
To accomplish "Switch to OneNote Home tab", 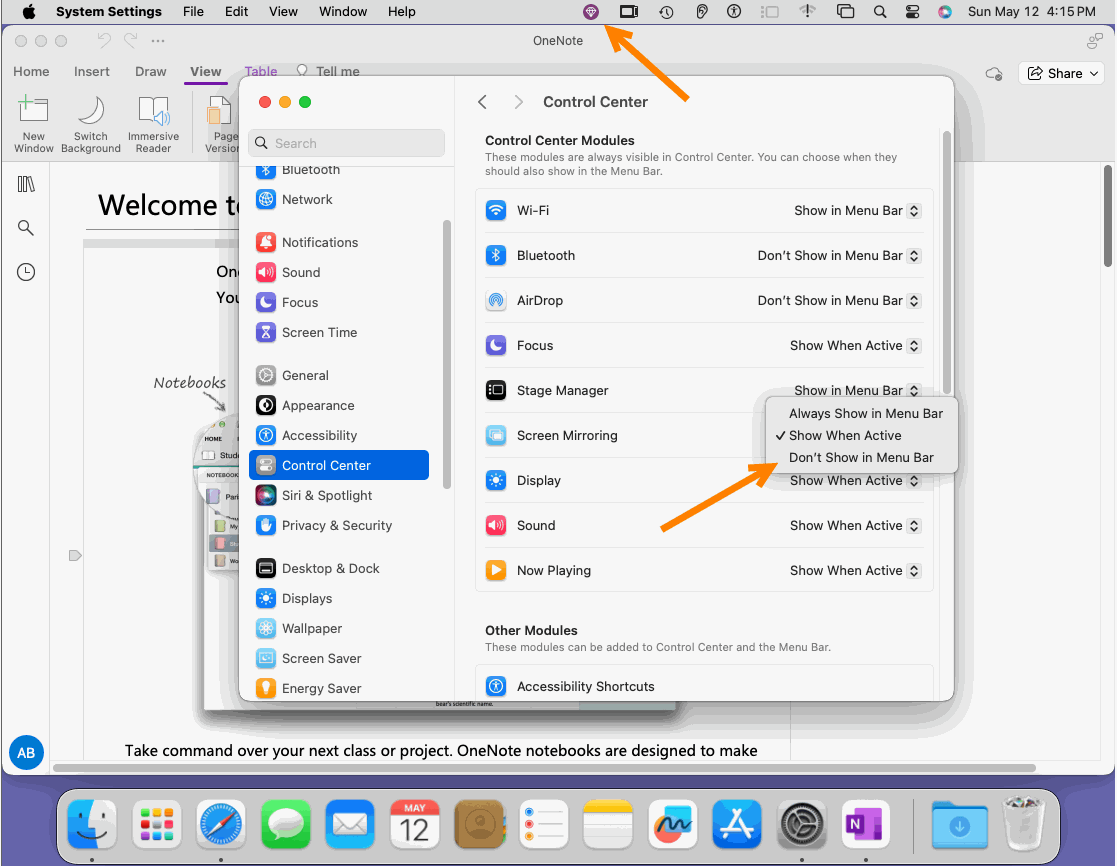I will tap(31, 71).
